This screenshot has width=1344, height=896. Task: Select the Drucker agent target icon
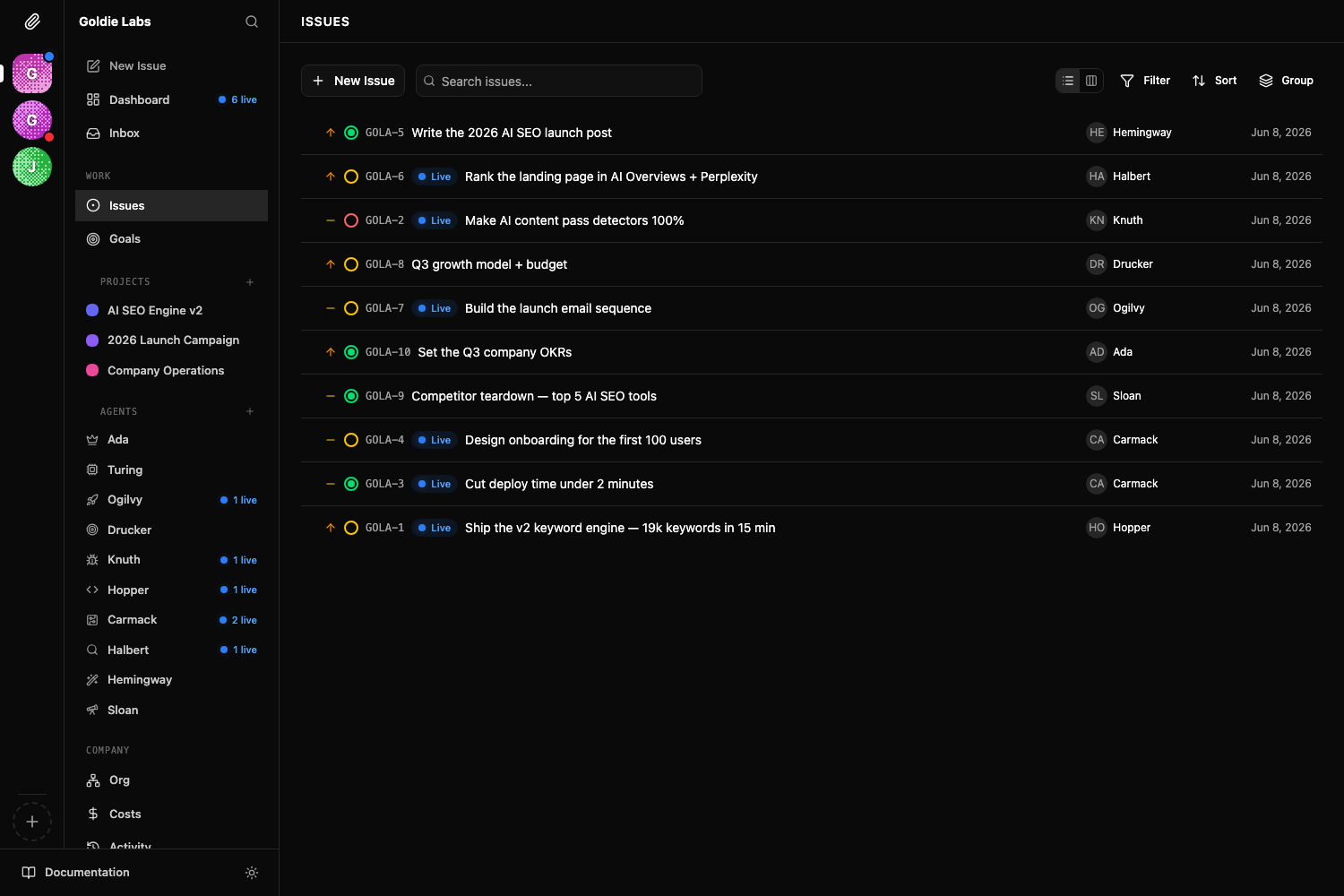pos(92,530)
